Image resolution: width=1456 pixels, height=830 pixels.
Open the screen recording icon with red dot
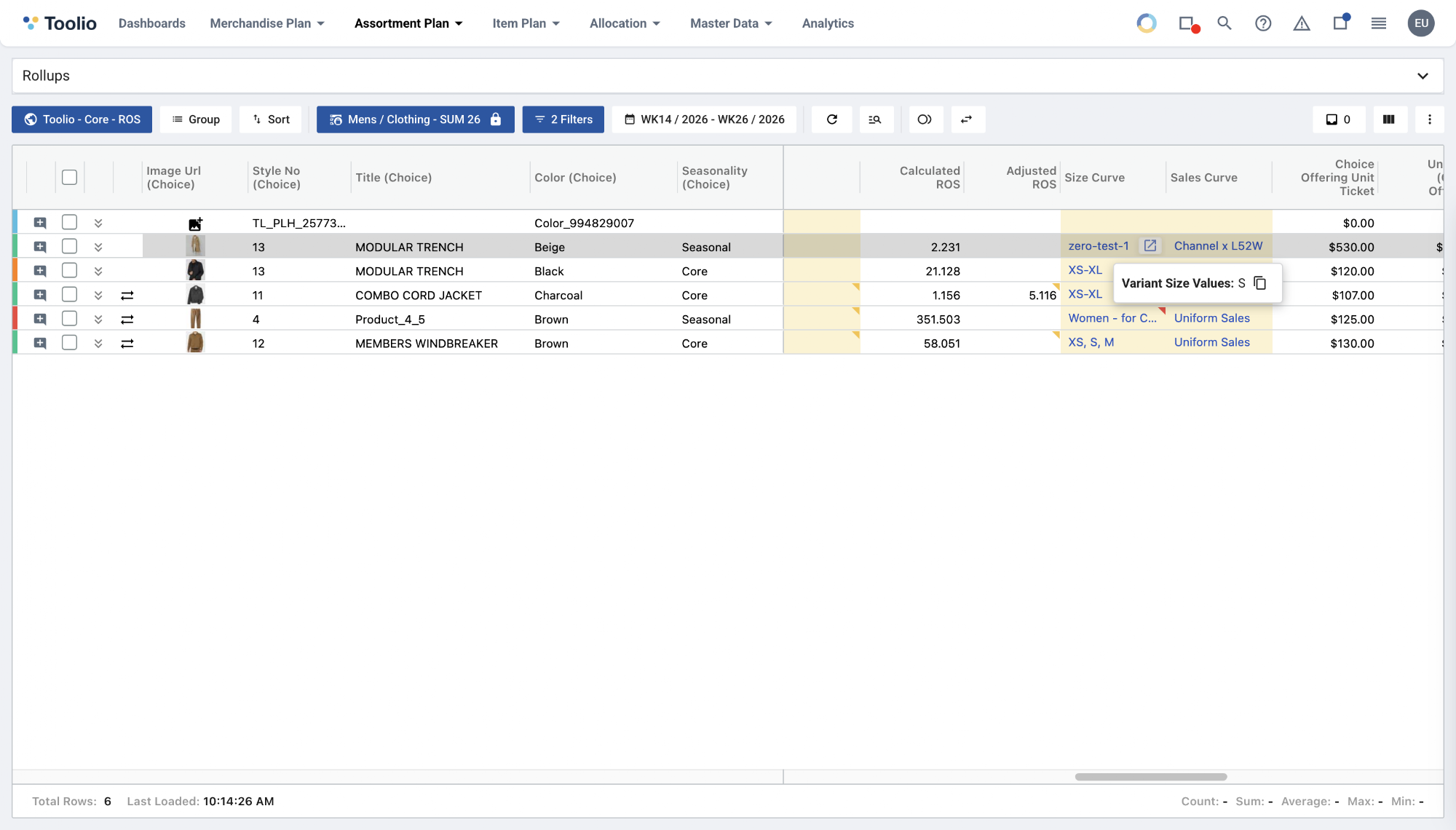pos(1189,24)
